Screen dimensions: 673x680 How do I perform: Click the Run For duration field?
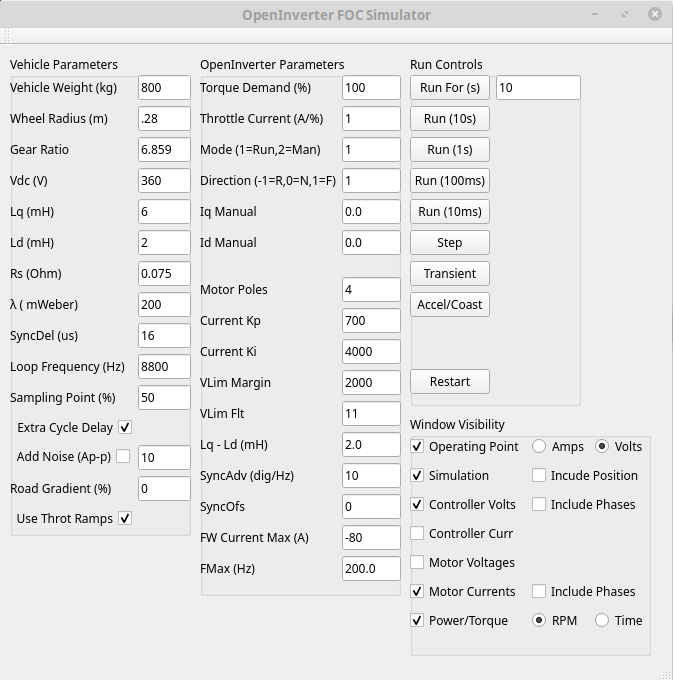[538, 88]
